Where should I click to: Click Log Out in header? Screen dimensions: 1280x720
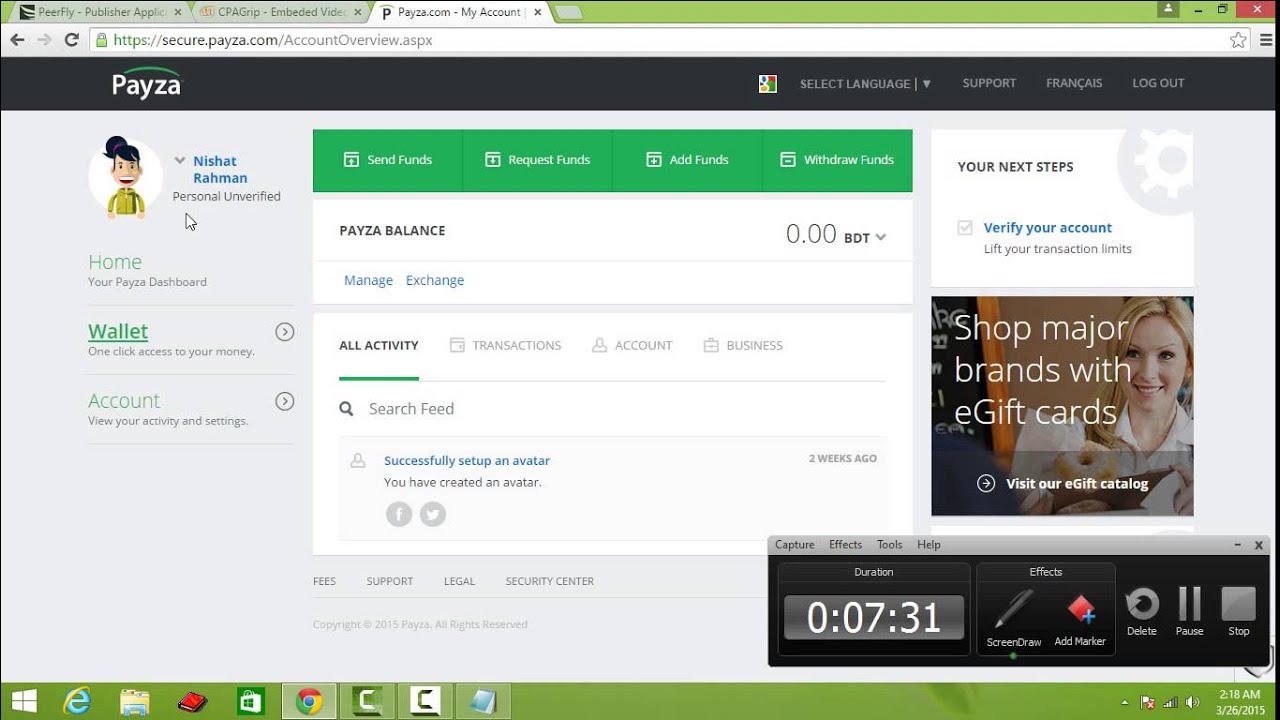tap(1158, 83)
